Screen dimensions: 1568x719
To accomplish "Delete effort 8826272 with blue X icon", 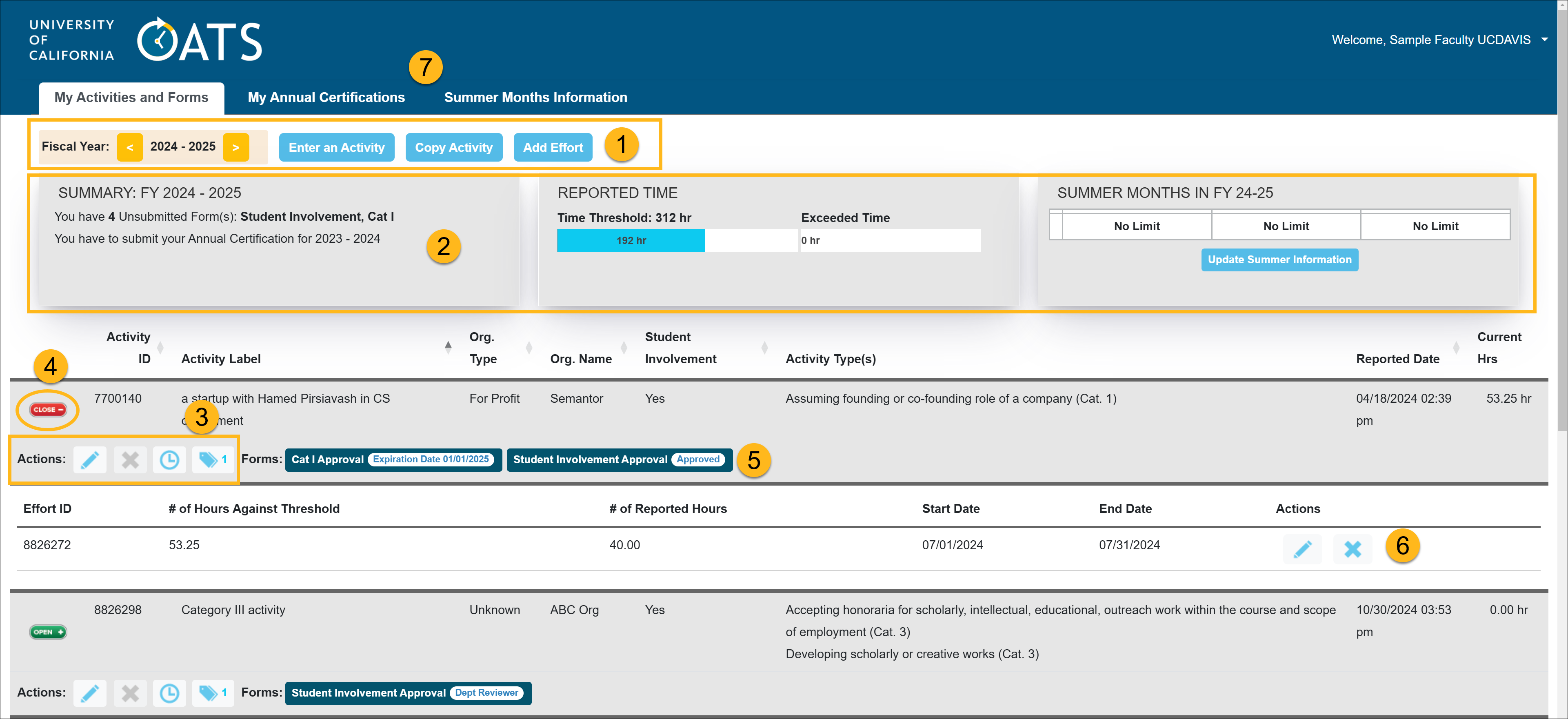I will [1352, 549].
